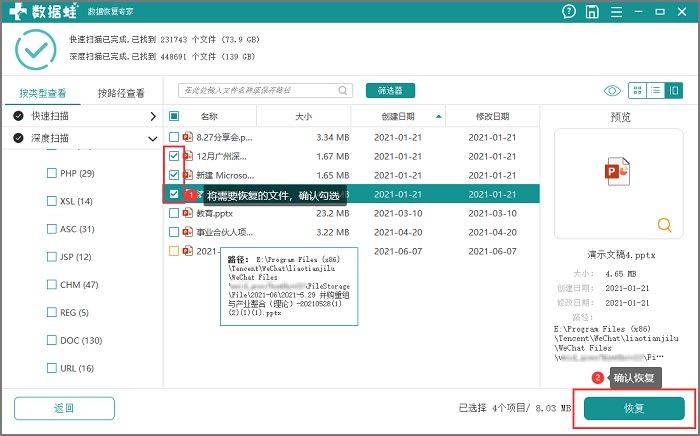Viewport: 700px width, 436px height.
Task: Check the 2021- file row checkbox
Action: click(x=174, y=251)
